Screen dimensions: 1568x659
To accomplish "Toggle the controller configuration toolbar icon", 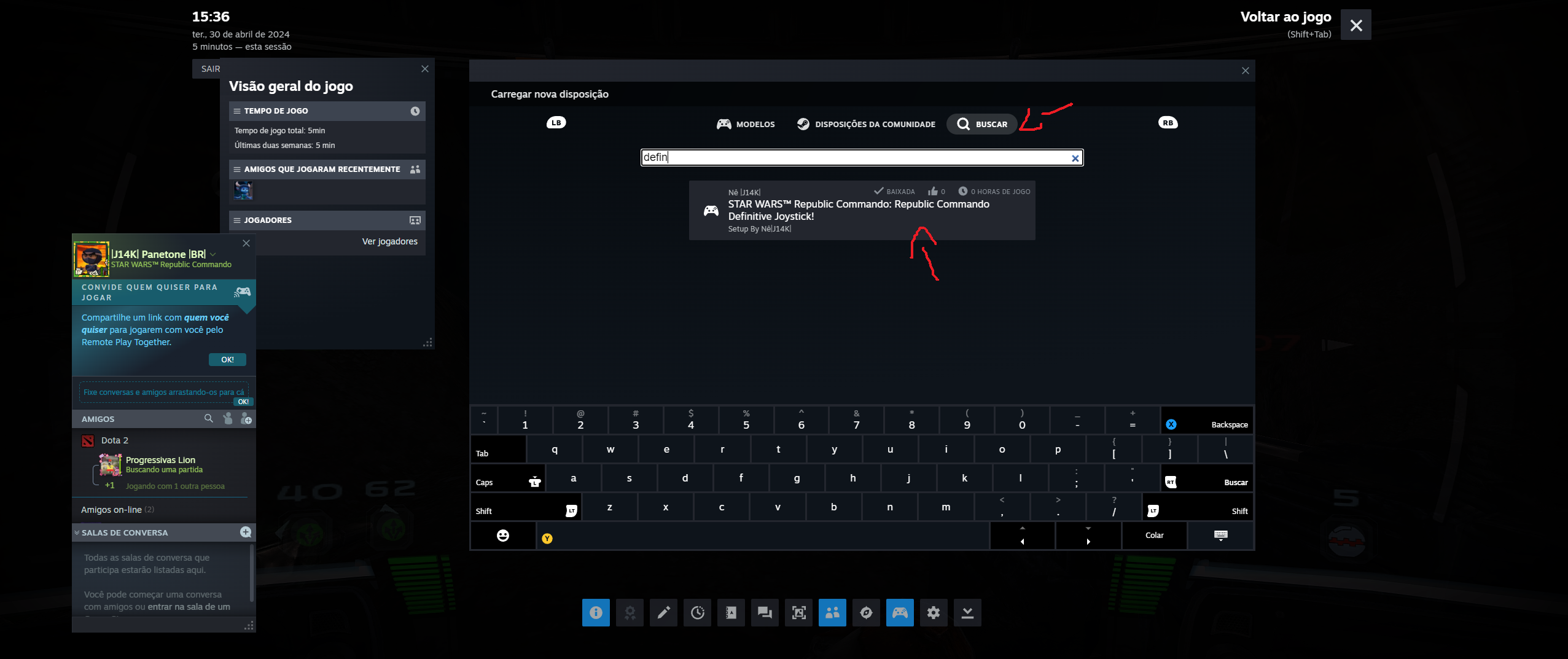I will [900, 612].
